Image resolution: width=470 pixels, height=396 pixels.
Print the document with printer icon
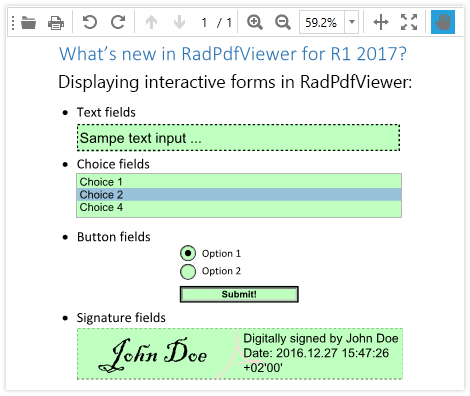56,23
